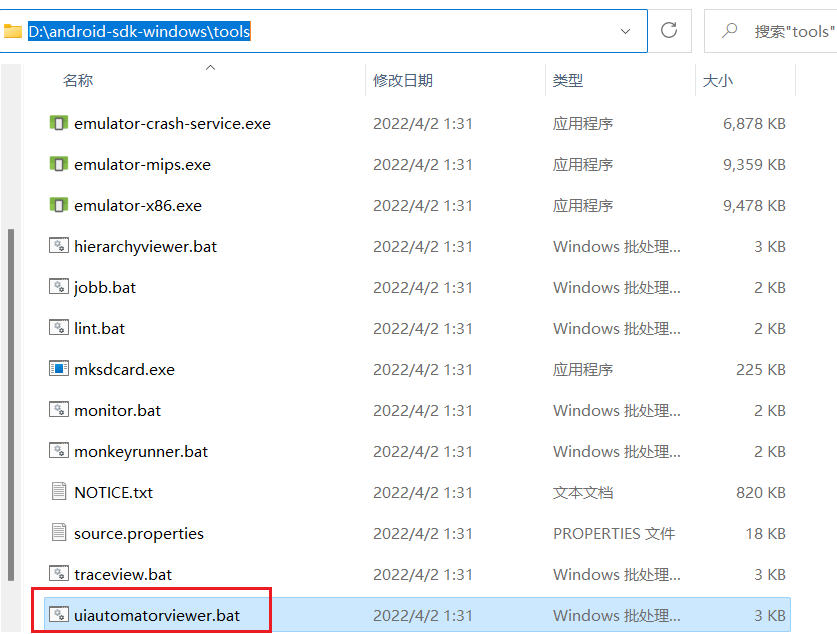This screenshot has width=837, height=634.
Task: Click the 18 KB size of source.properties
Action: pyautogui.click(x=765, y=533)
